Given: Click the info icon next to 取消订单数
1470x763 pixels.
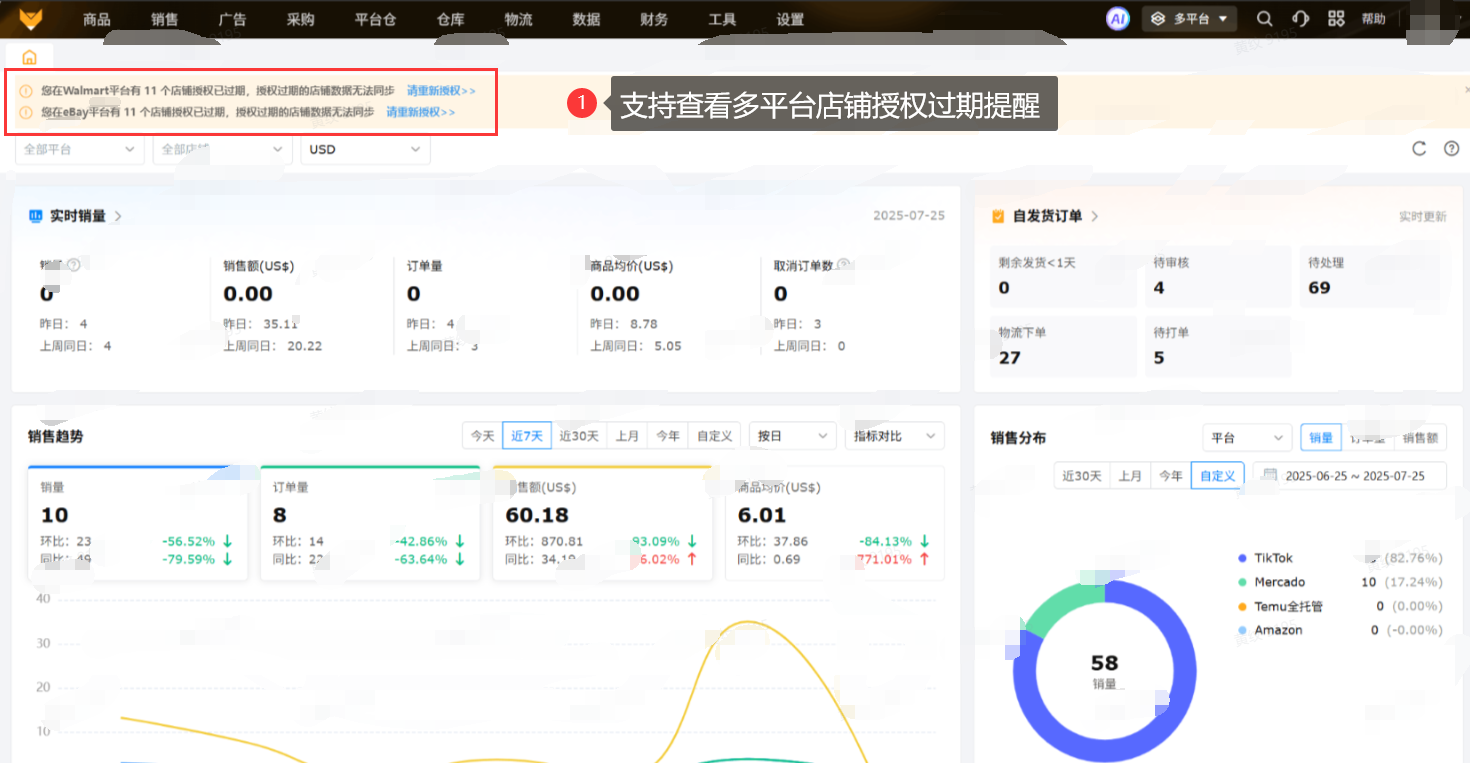Looking at the screenshot, I should (843, 265).
